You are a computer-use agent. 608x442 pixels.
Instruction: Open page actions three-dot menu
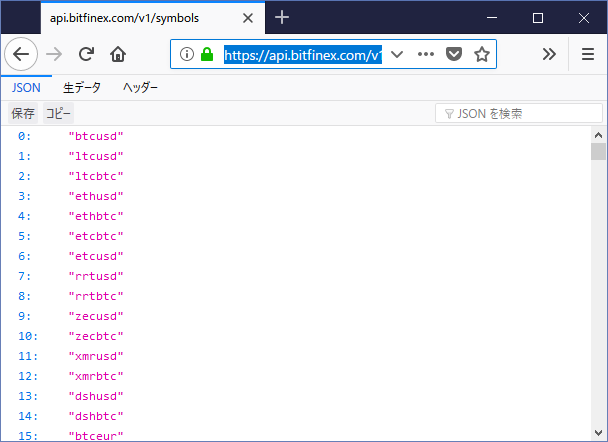pos(425,54)
